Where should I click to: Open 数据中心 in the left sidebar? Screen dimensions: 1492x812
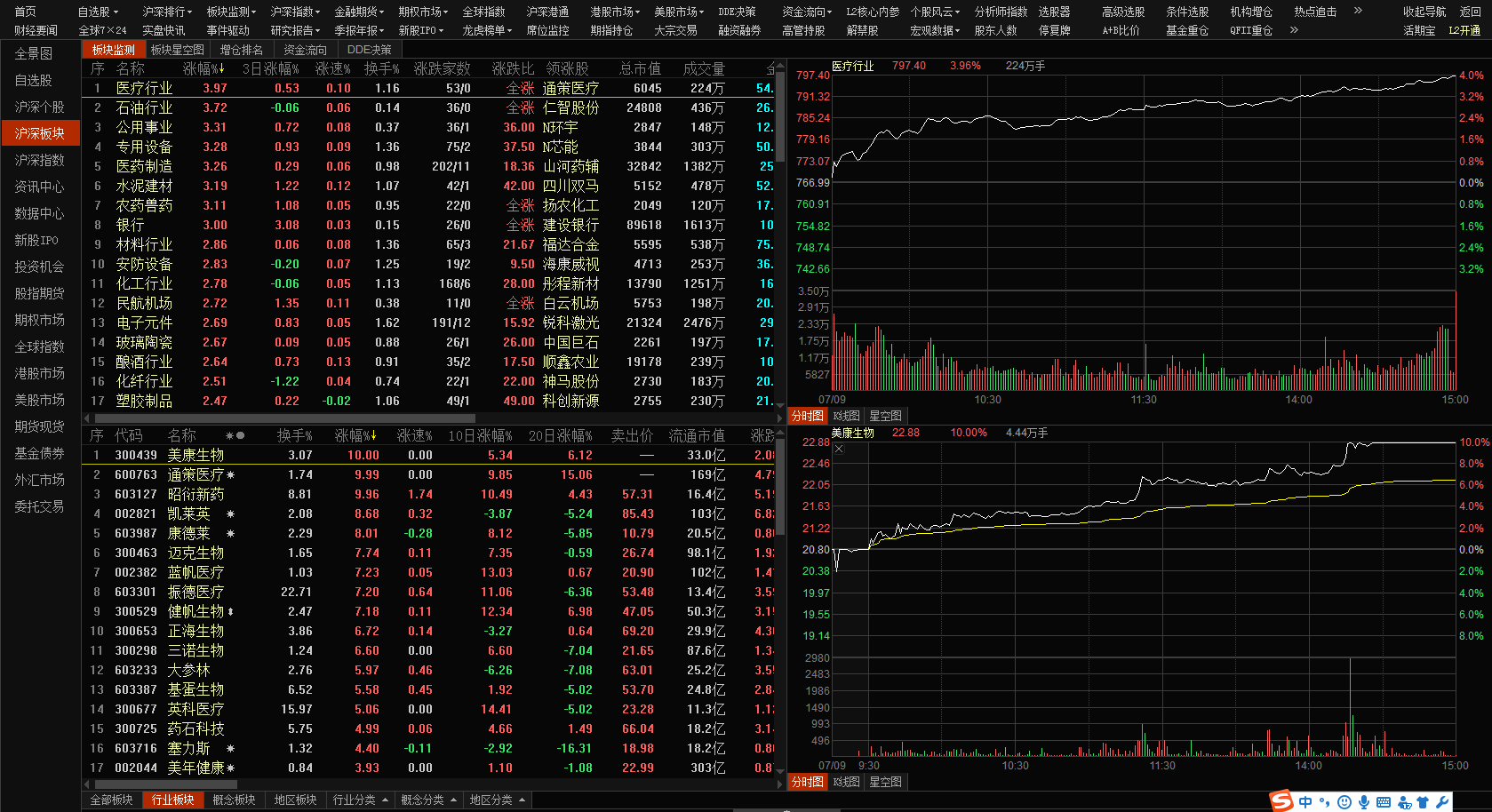pyautogui.click(x=39, y=213)
